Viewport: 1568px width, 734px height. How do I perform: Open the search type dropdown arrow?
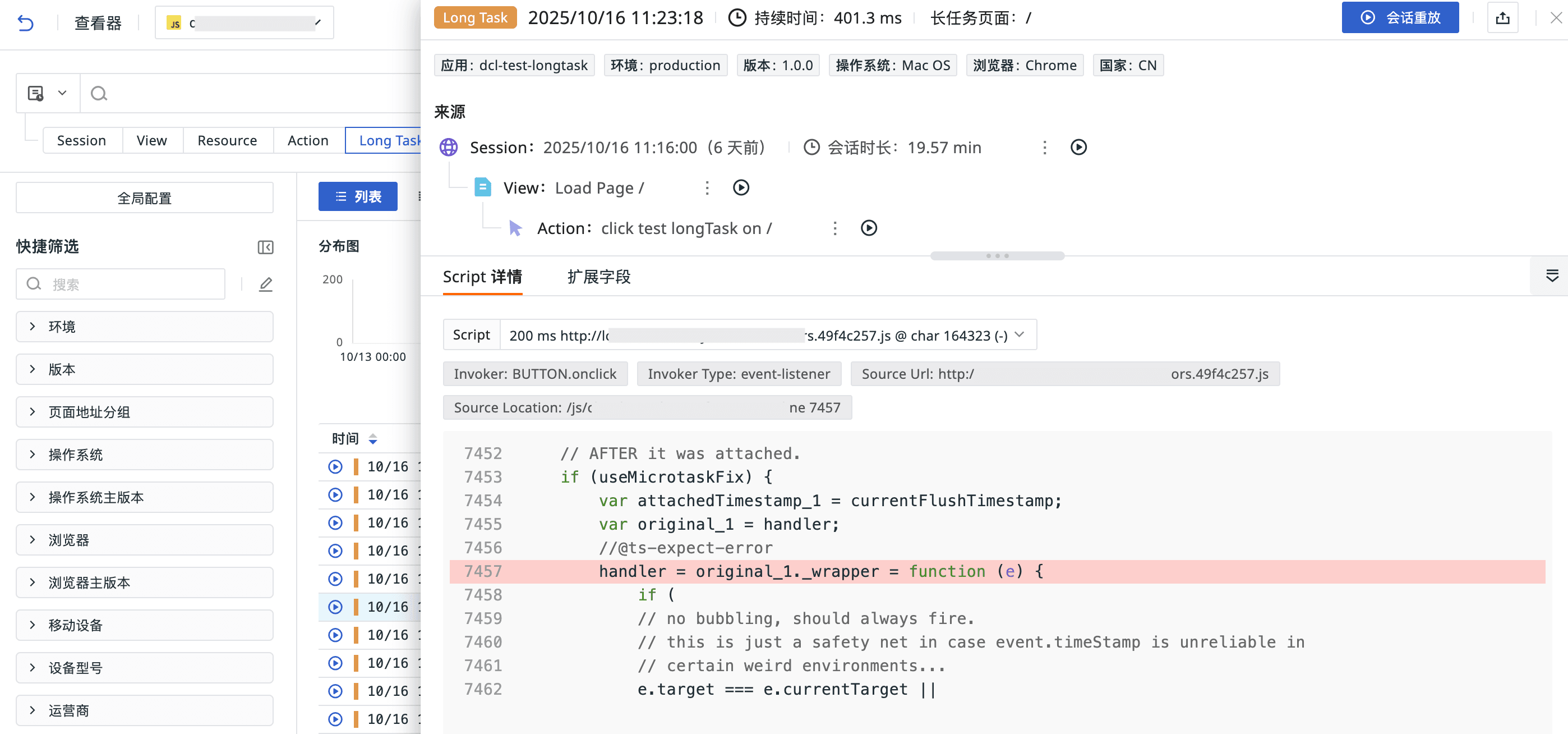62,93
